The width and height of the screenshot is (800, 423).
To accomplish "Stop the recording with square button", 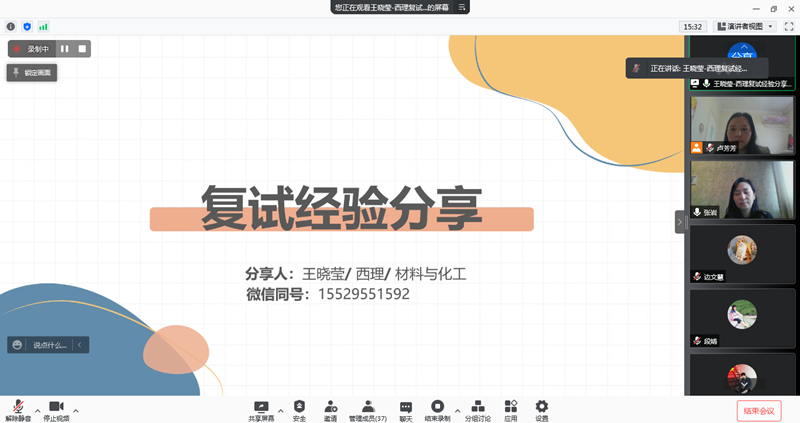I will [82, 48].
